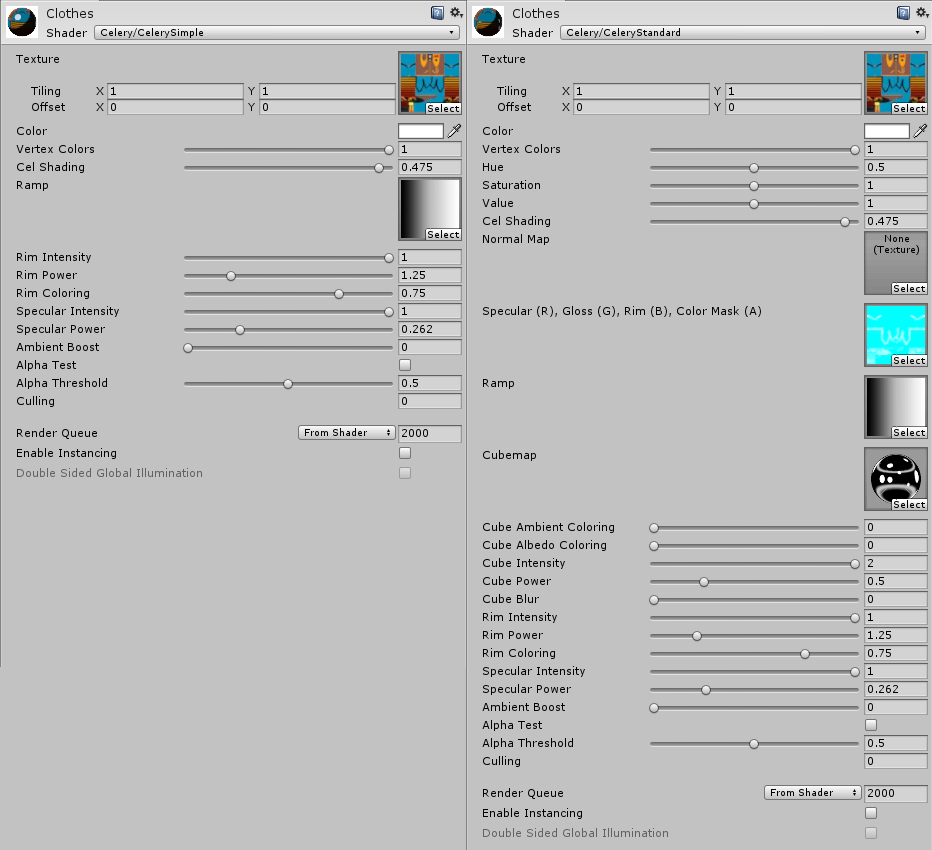
Task: Adjust Cube Blur slider
Action: 755,600
